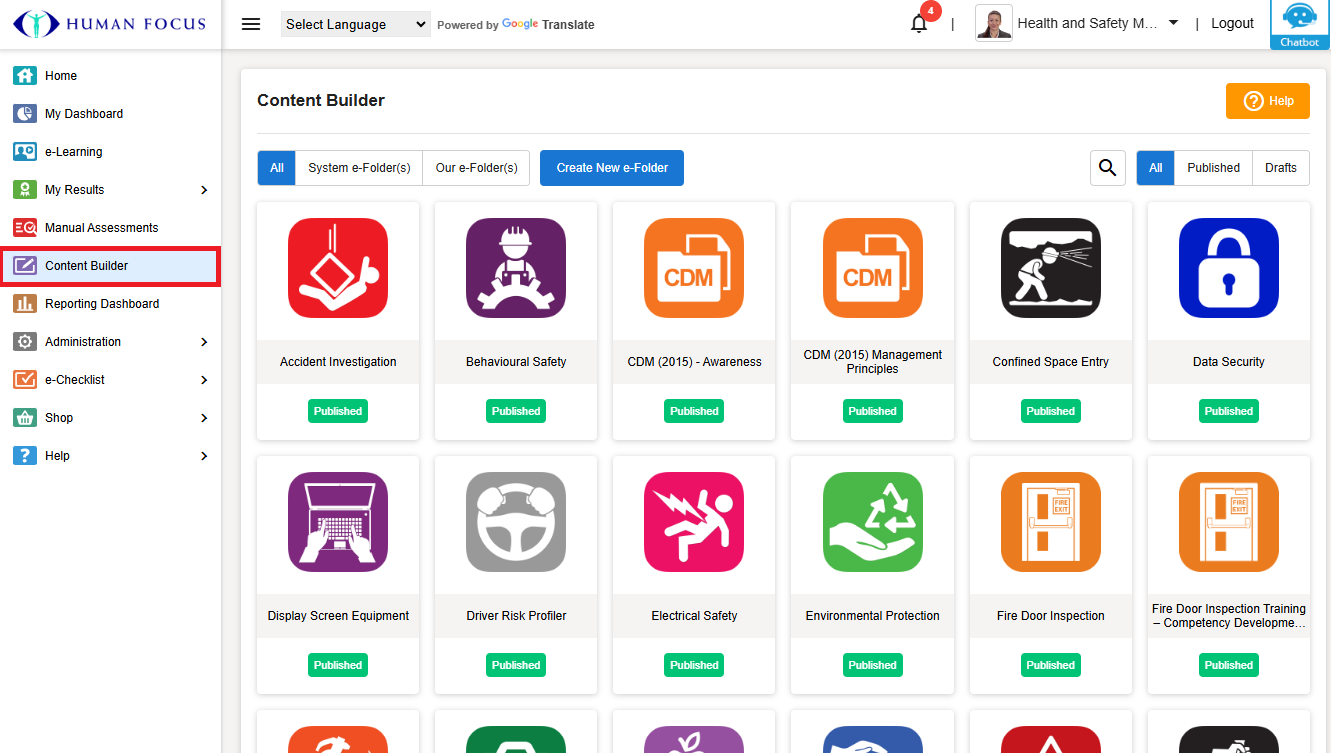Click the hamburger menu icon

(x=251, y=24)
